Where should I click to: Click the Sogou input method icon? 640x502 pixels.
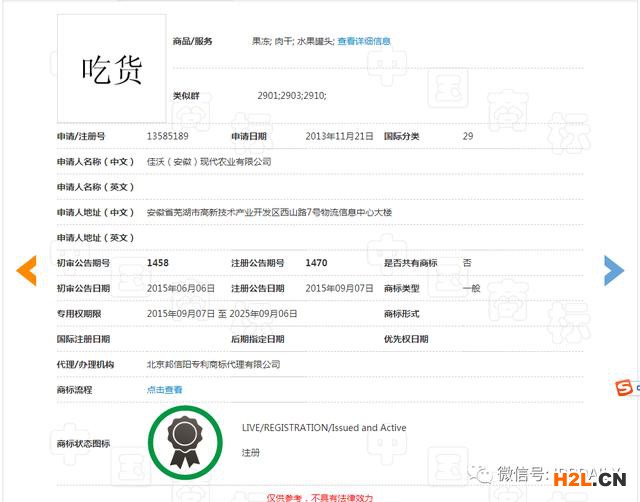point(625,388)
